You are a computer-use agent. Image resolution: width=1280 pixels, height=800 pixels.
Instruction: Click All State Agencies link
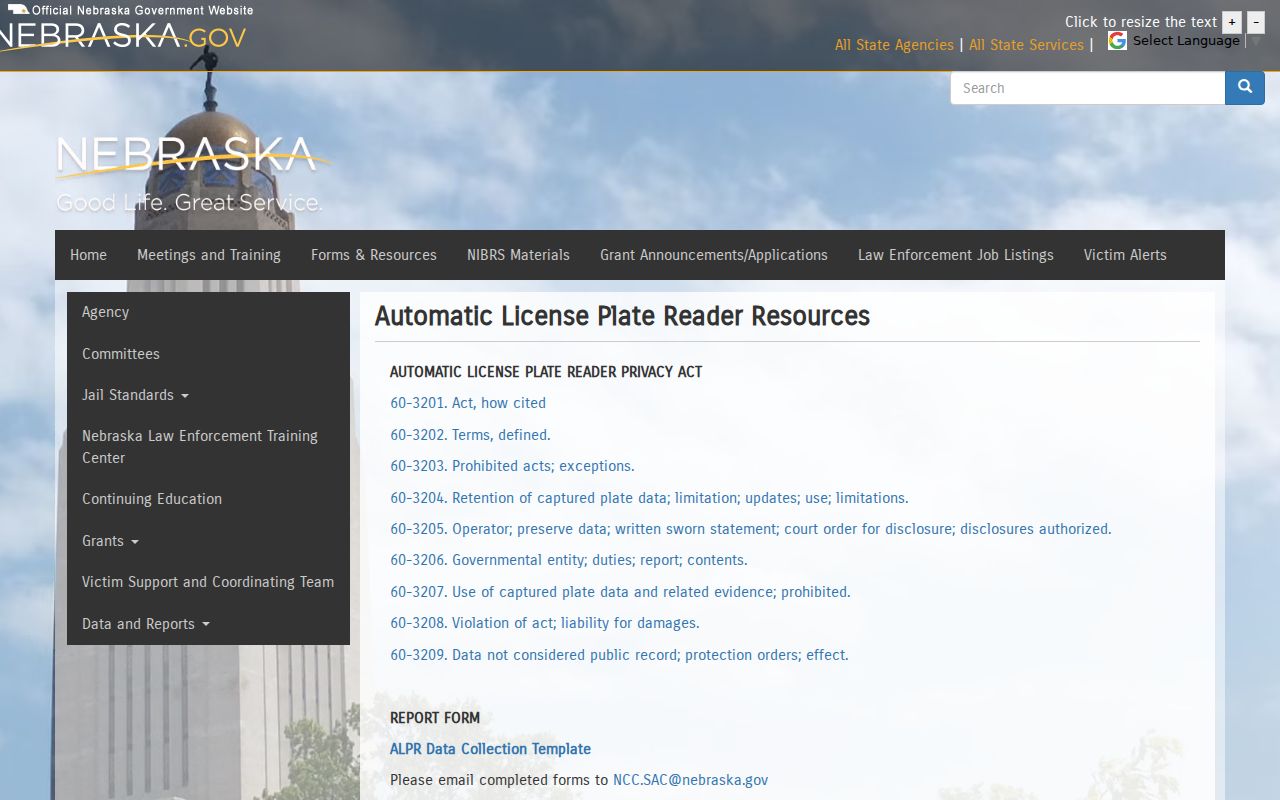pos(894,45)
